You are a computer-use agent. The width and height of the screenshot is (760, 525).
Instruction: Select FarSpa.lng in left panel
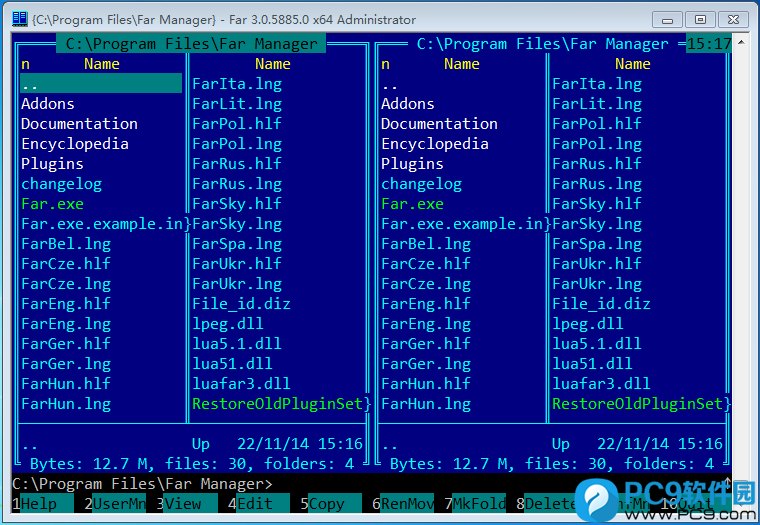pyautogui.click(x=237, y=244)
